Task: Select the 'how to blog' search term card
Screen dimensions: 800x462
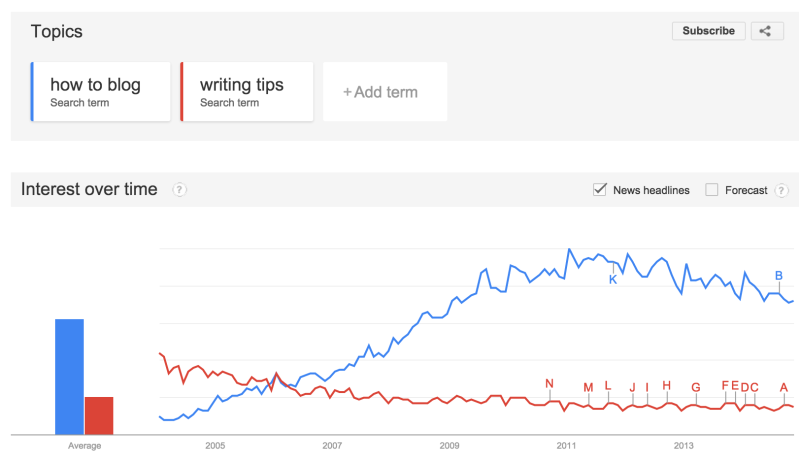Action: pos(101,92)
